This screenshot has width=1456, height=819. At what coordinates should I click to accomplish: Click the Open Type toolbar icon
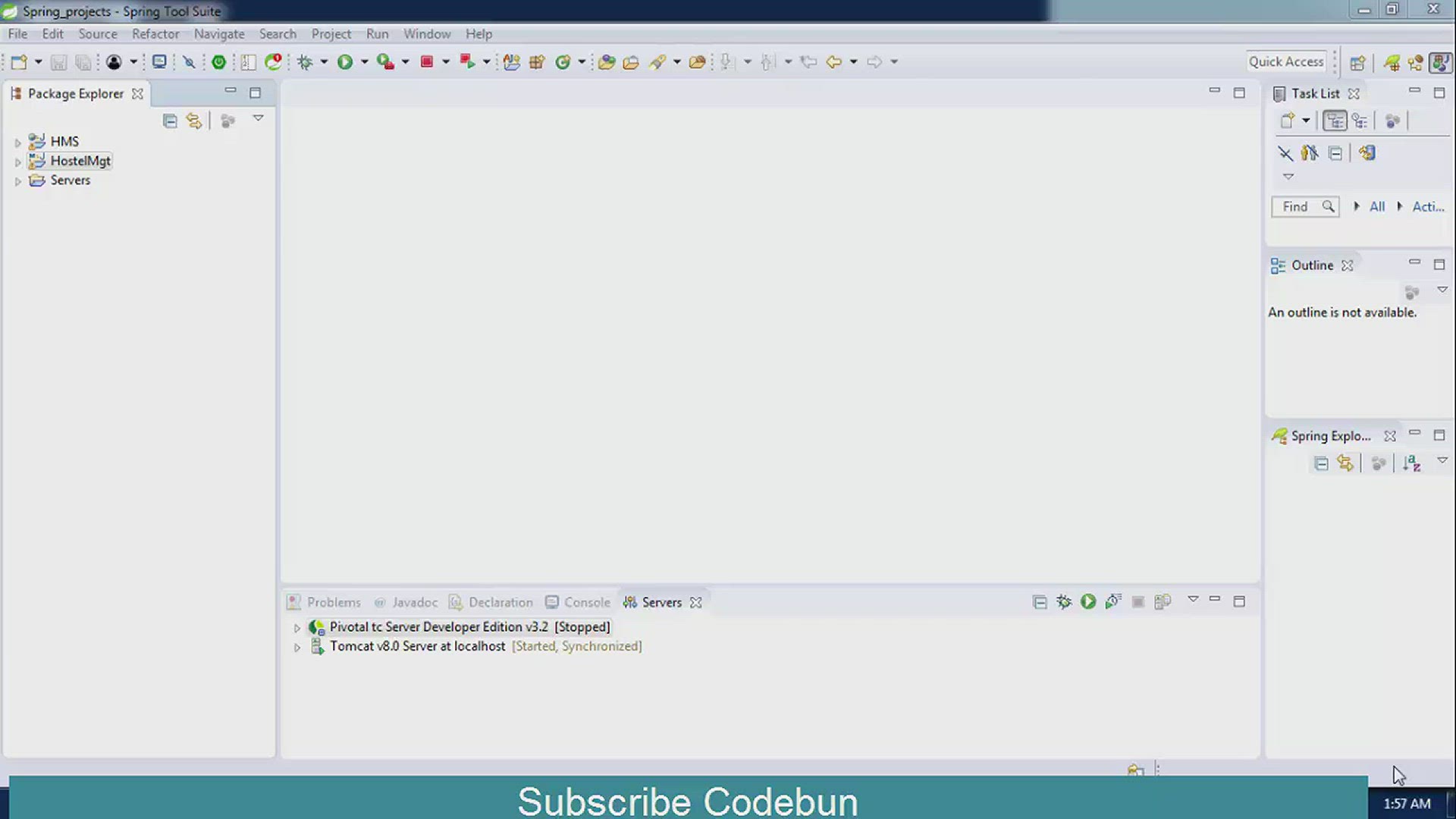coord(606,62)
